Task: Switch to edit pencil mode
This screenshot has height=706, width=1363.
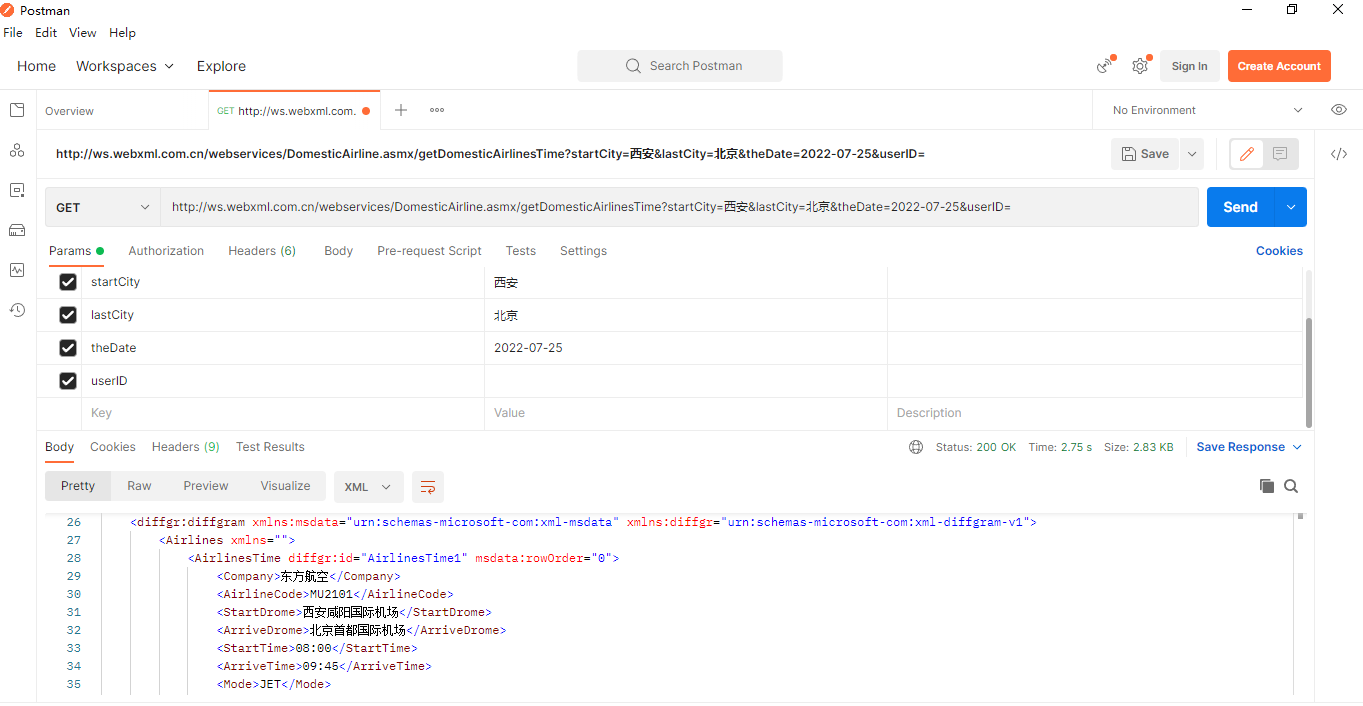Action: pos(1246,154)
